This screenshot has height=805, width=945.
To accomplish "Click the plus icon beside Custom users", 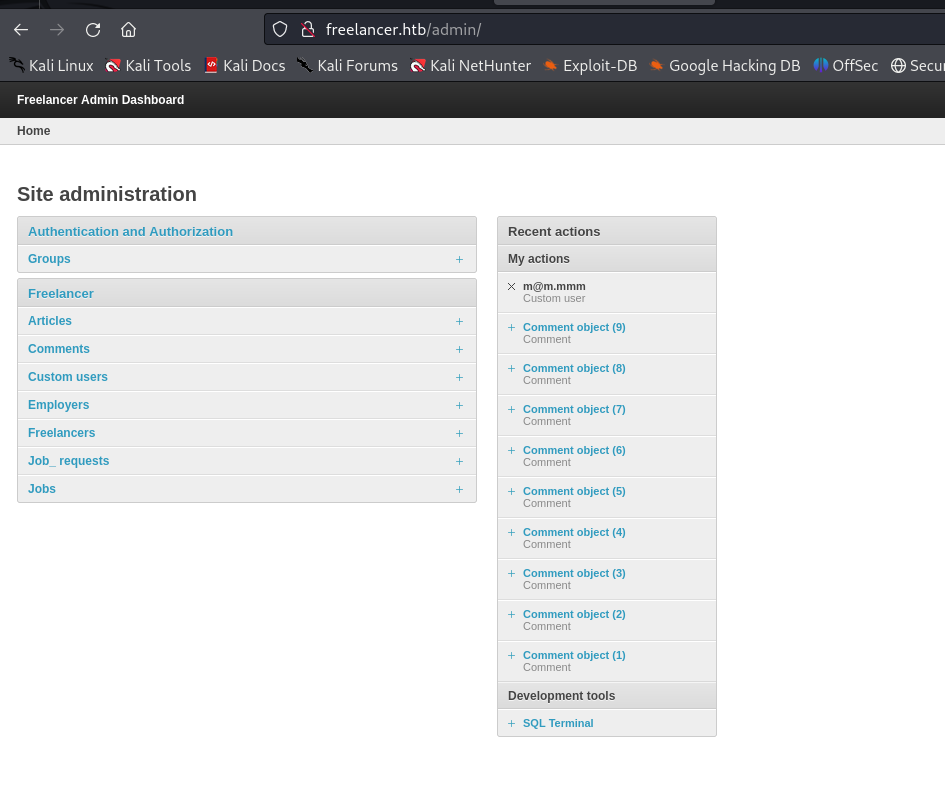I will [x=459, y=377].
